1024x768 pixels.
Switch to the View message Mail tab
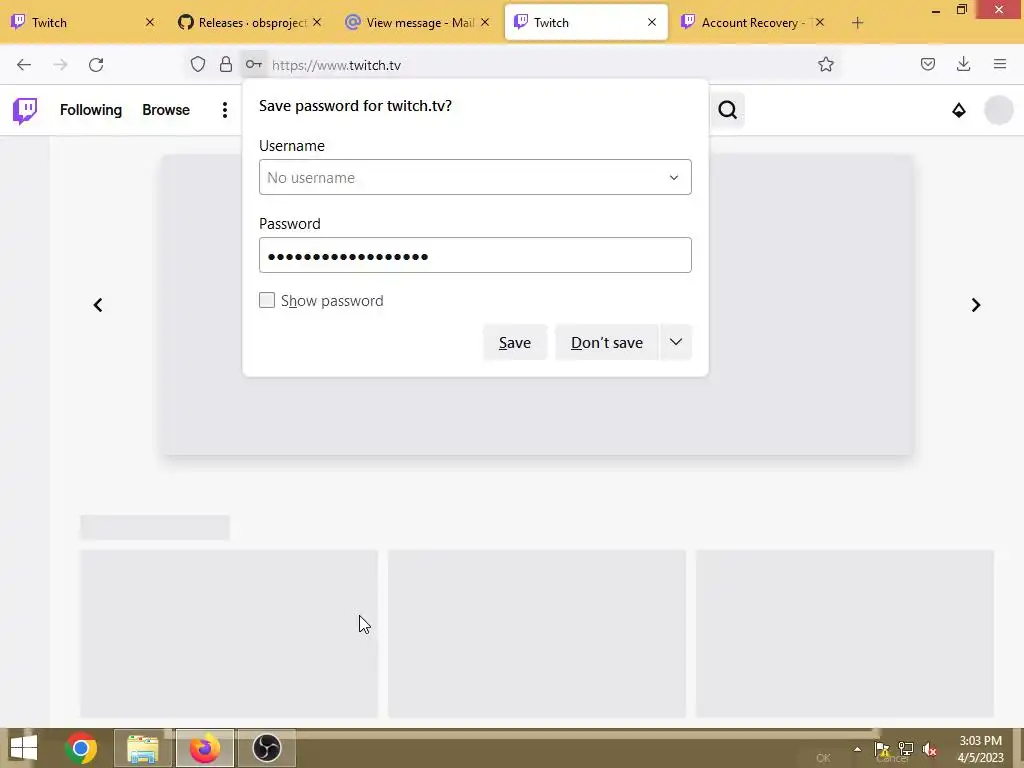click(x=417, y=23)
